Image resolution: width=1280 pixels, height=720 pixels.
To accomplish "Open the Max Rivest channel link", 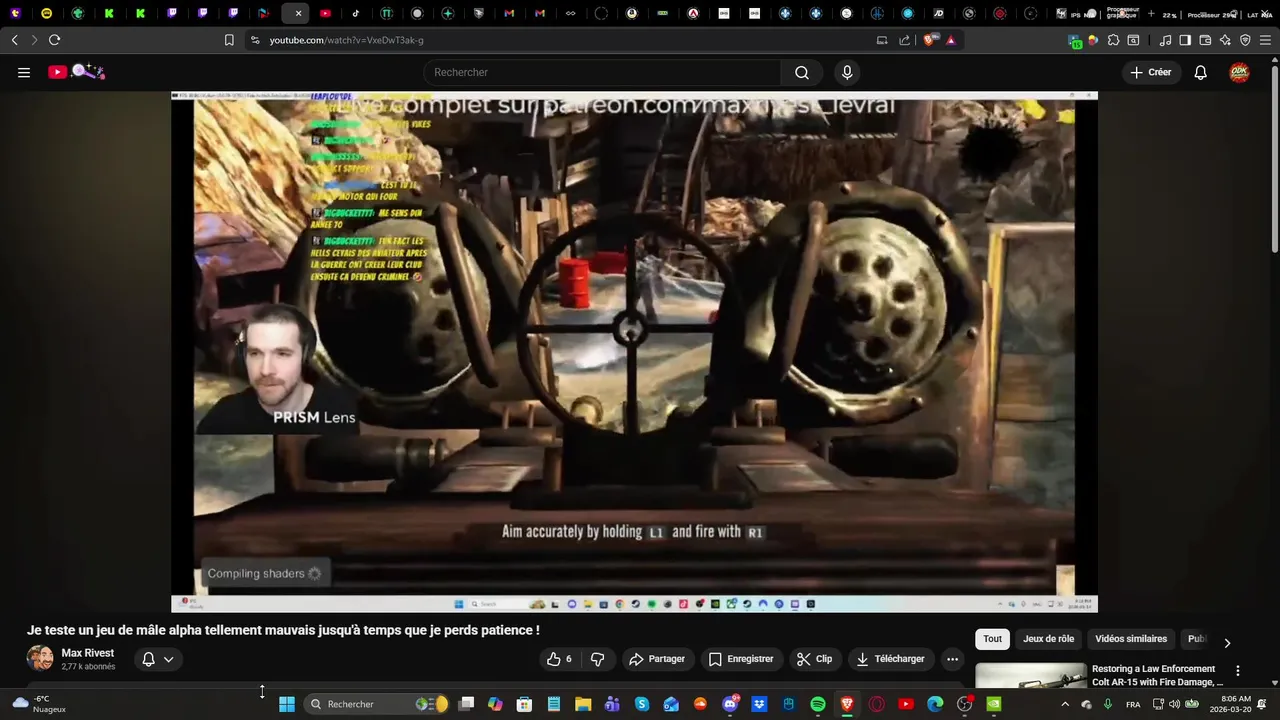I will click(x=88, y=653).
